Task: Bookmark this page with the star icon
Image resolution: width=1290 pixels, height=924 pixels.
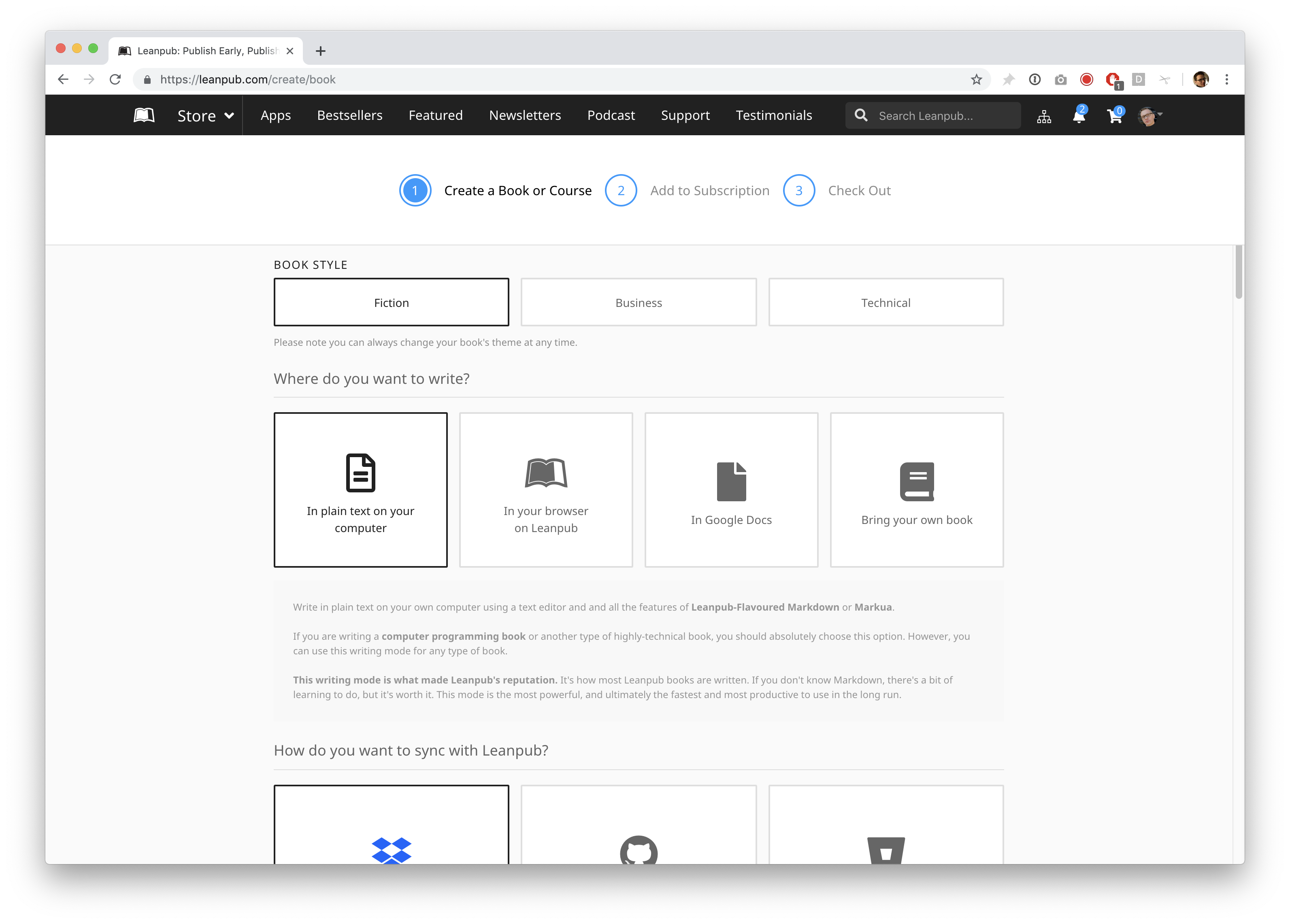Action: coord(976,80)
